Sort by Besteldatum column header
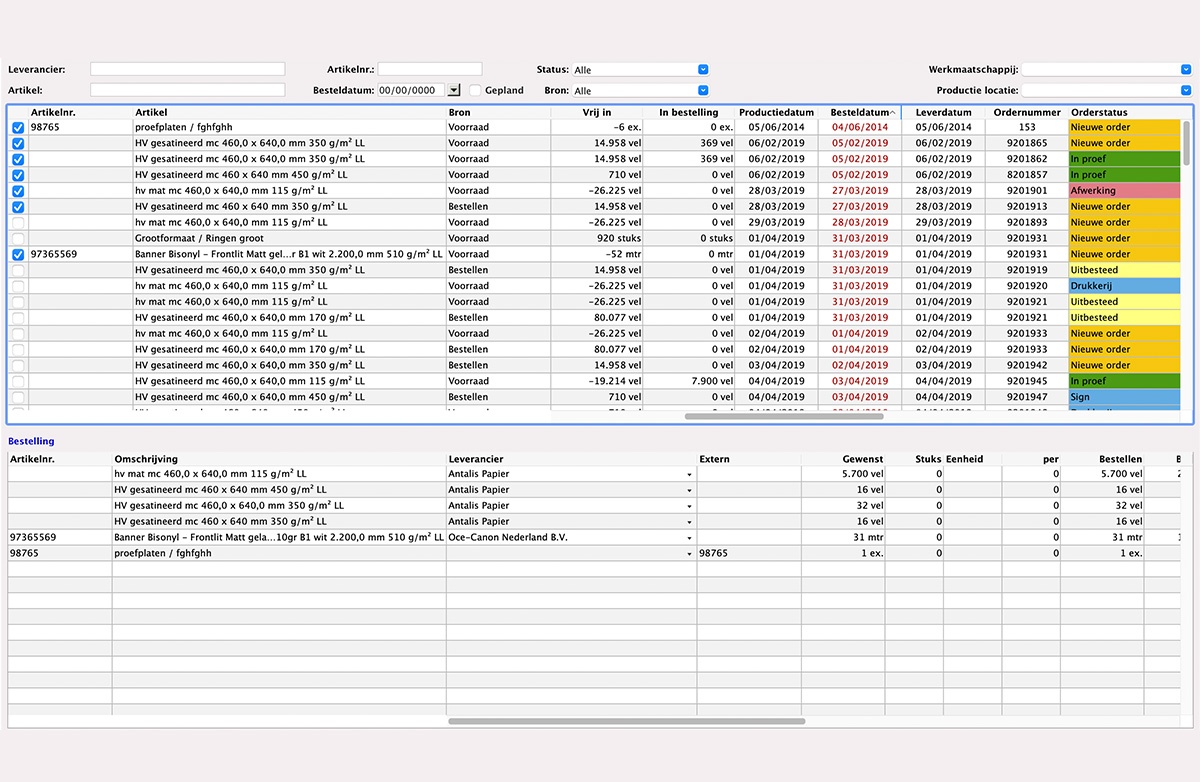Image resolution: width=1200 pixels, height=782 pixels. click(x=859, y=112)
